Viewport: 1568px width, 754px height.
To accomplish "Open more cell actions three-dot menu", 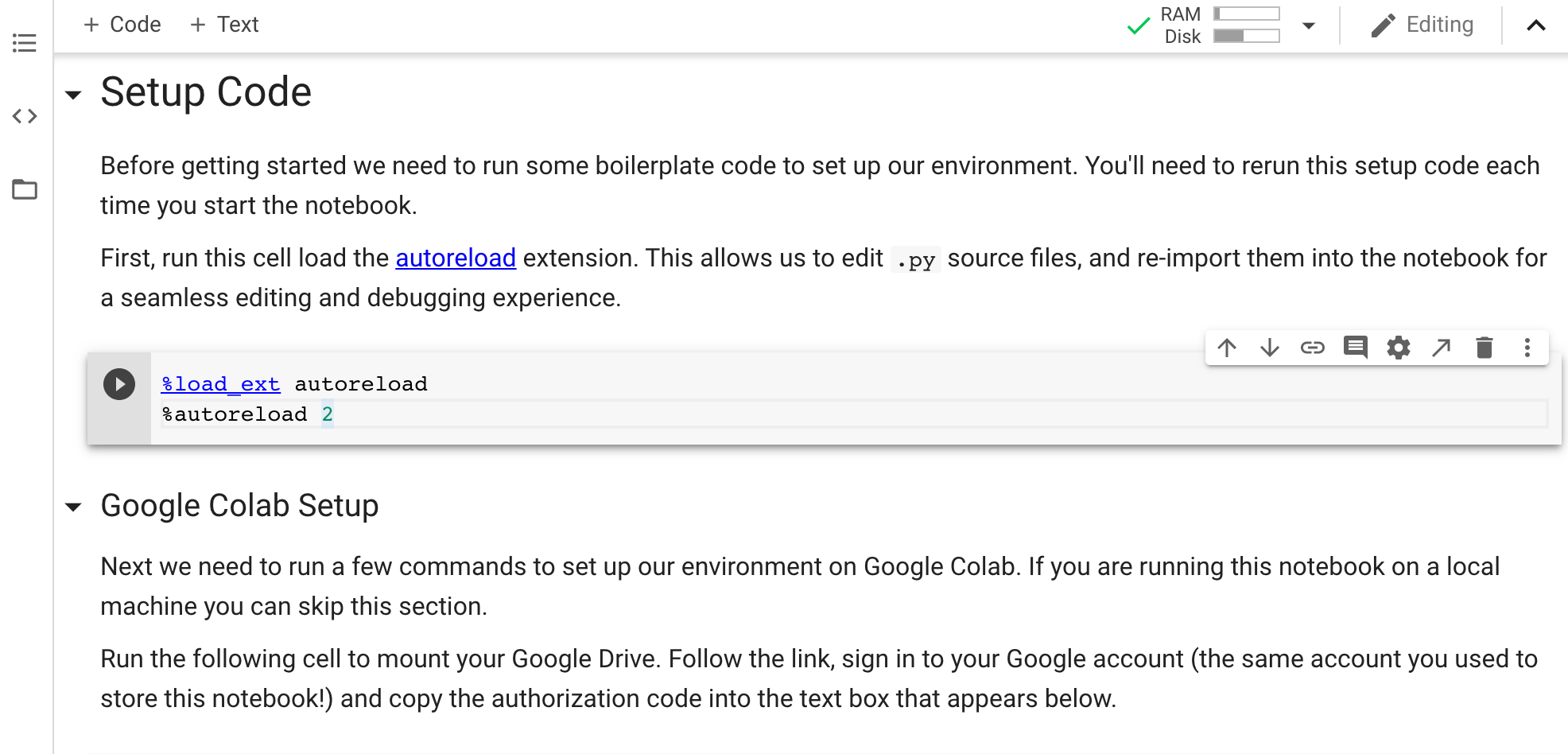I will [1527, 348].
